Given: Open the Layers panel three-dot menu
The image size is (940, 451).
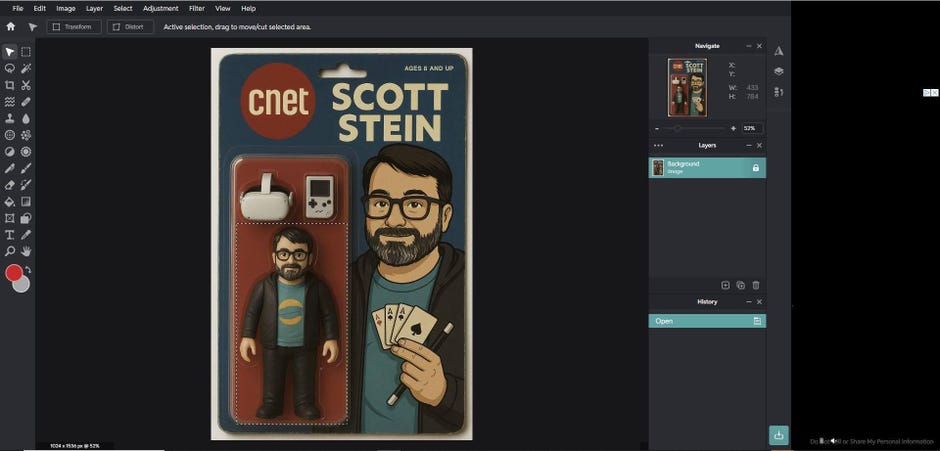Looking at the screenshot, I should [x=658, y=146].
